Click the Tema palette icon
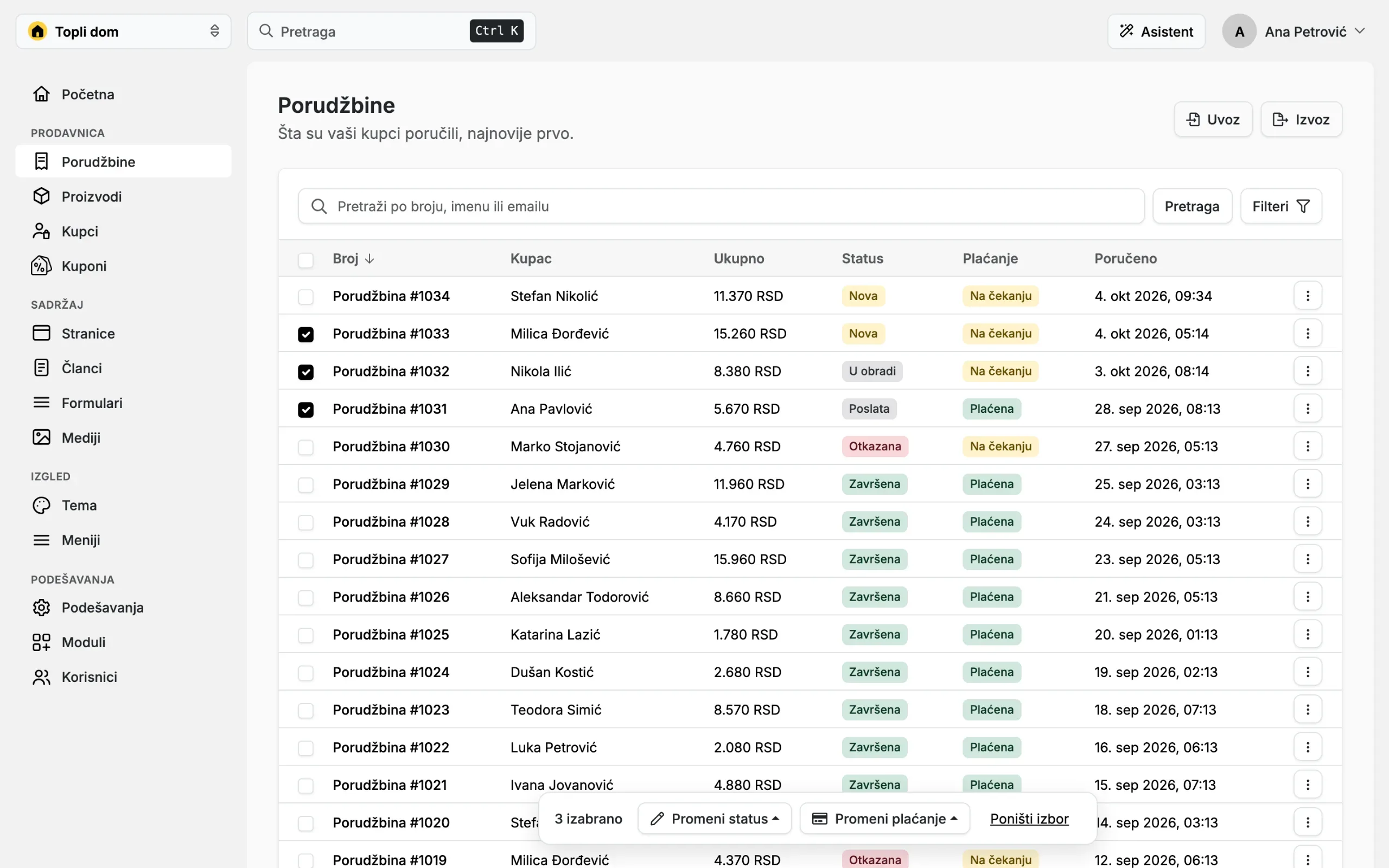Screen dimensions: 1389x868 (41, 505)
